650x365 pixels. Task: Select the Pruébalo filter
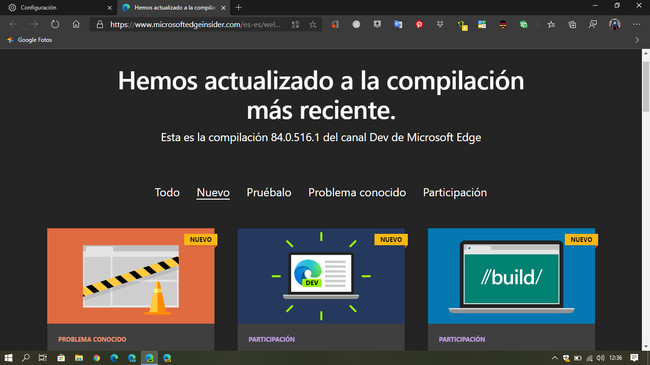(269, 192)
